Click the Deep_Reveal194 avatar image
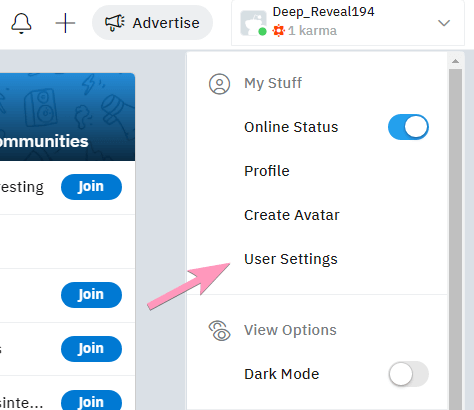Viewport: 474px width, 410px height. (253, 23)
